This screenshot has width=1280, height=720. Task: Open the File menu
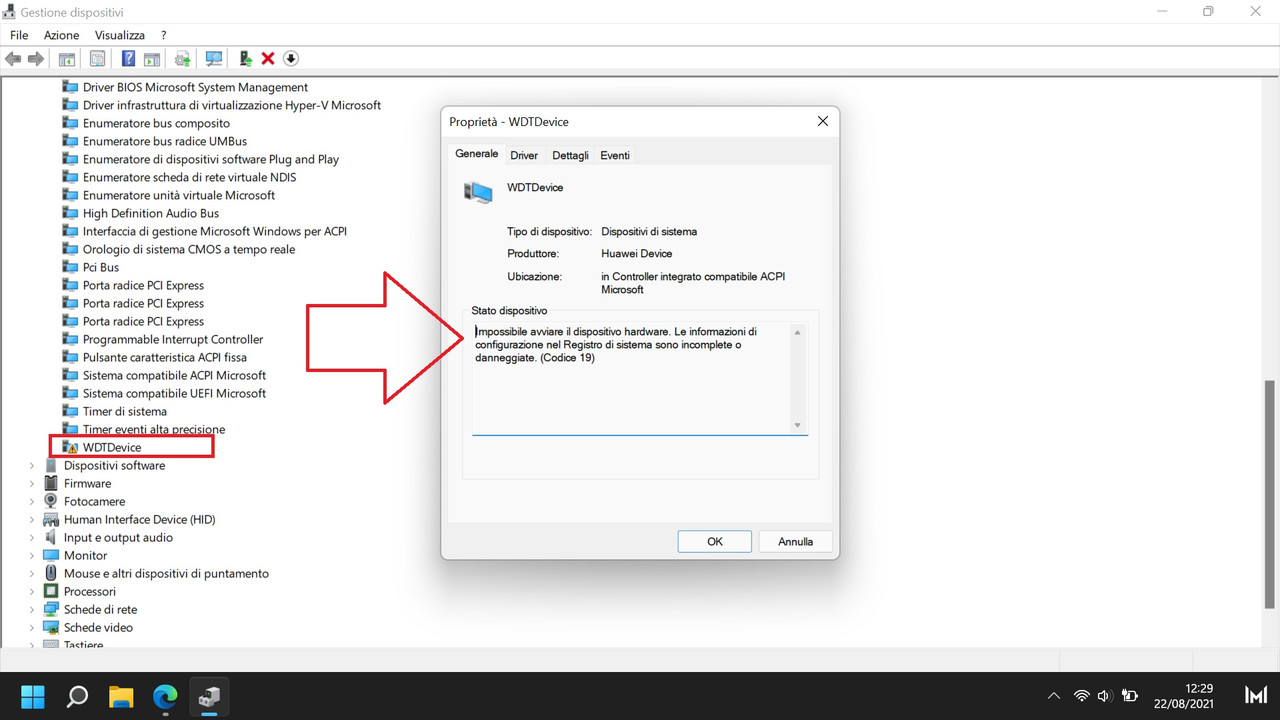coord(19,35)
